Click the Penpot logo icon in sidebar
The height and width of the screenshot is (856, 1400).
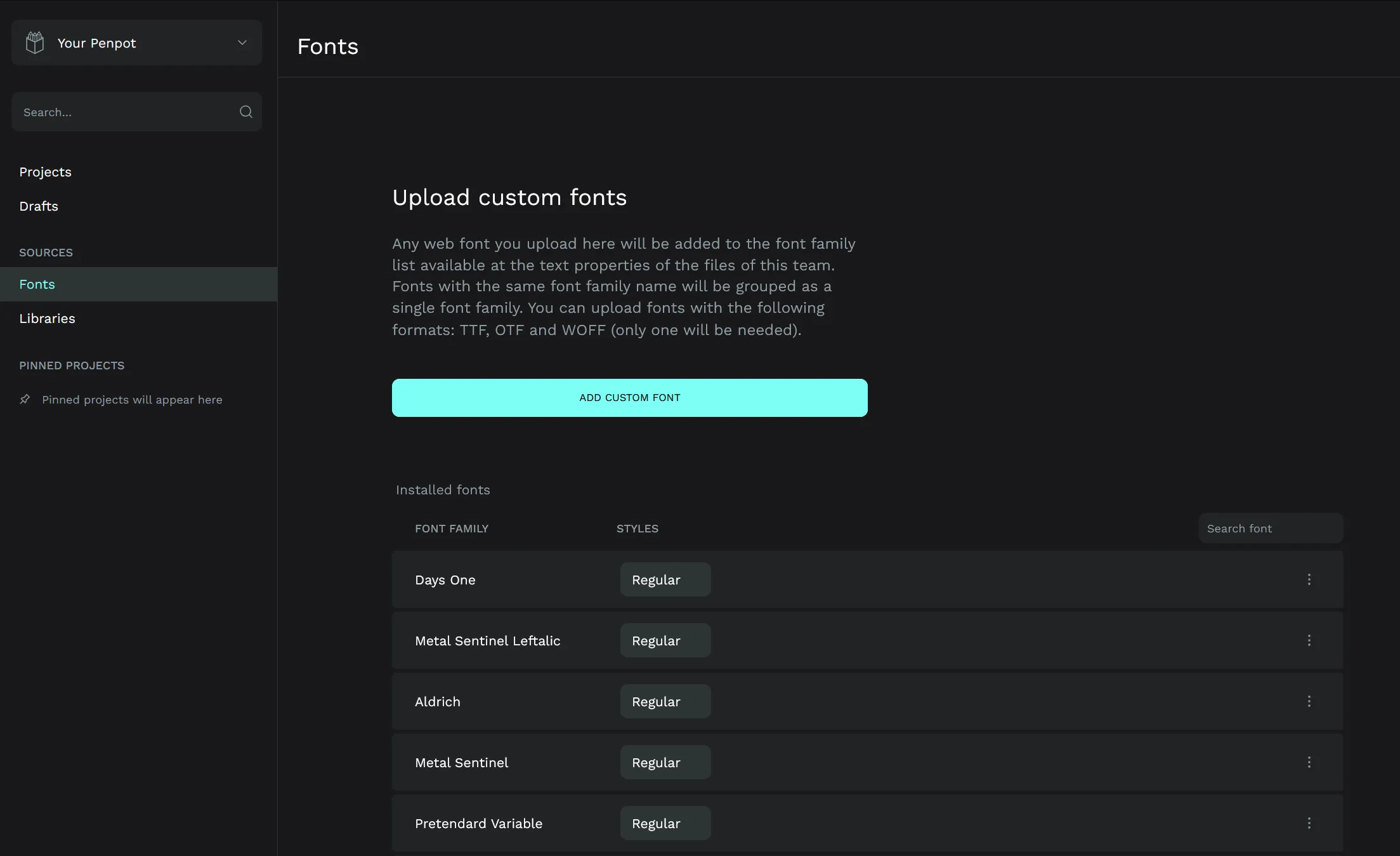(x=34, y=42)
